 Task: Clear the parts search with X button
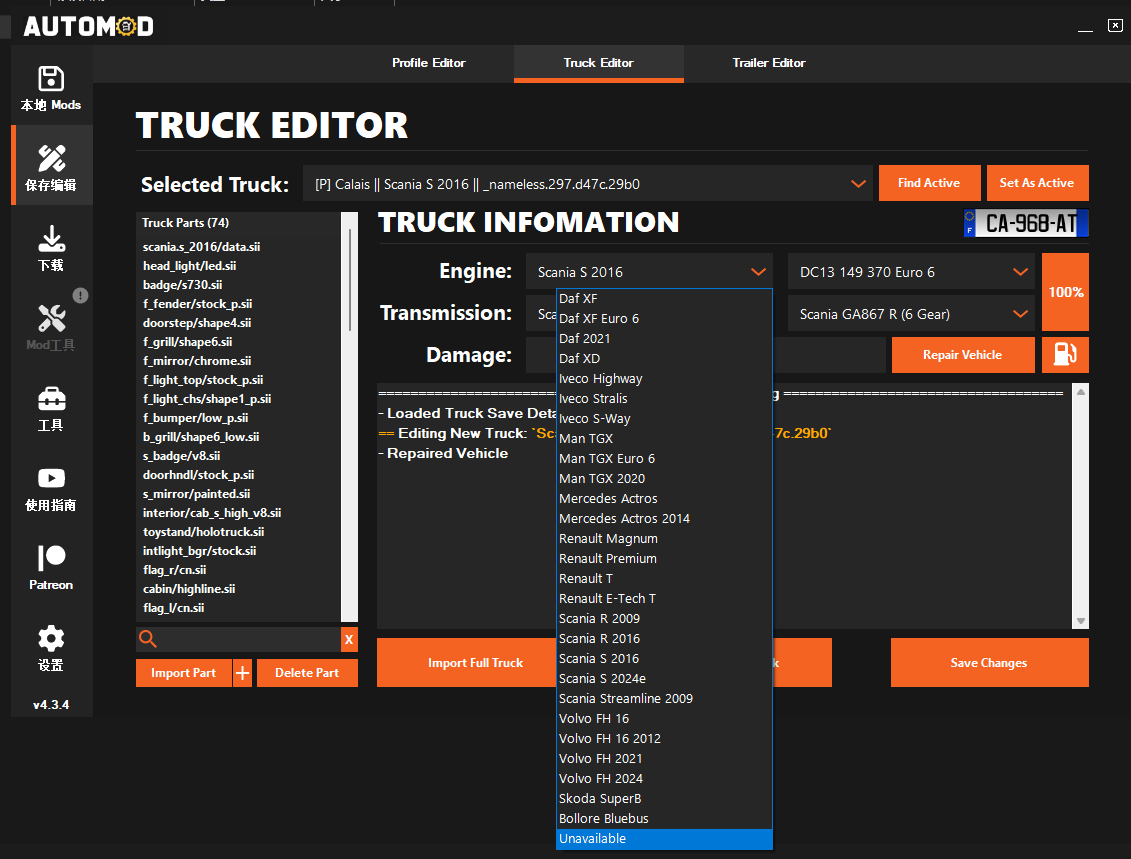tap(349, 639)
